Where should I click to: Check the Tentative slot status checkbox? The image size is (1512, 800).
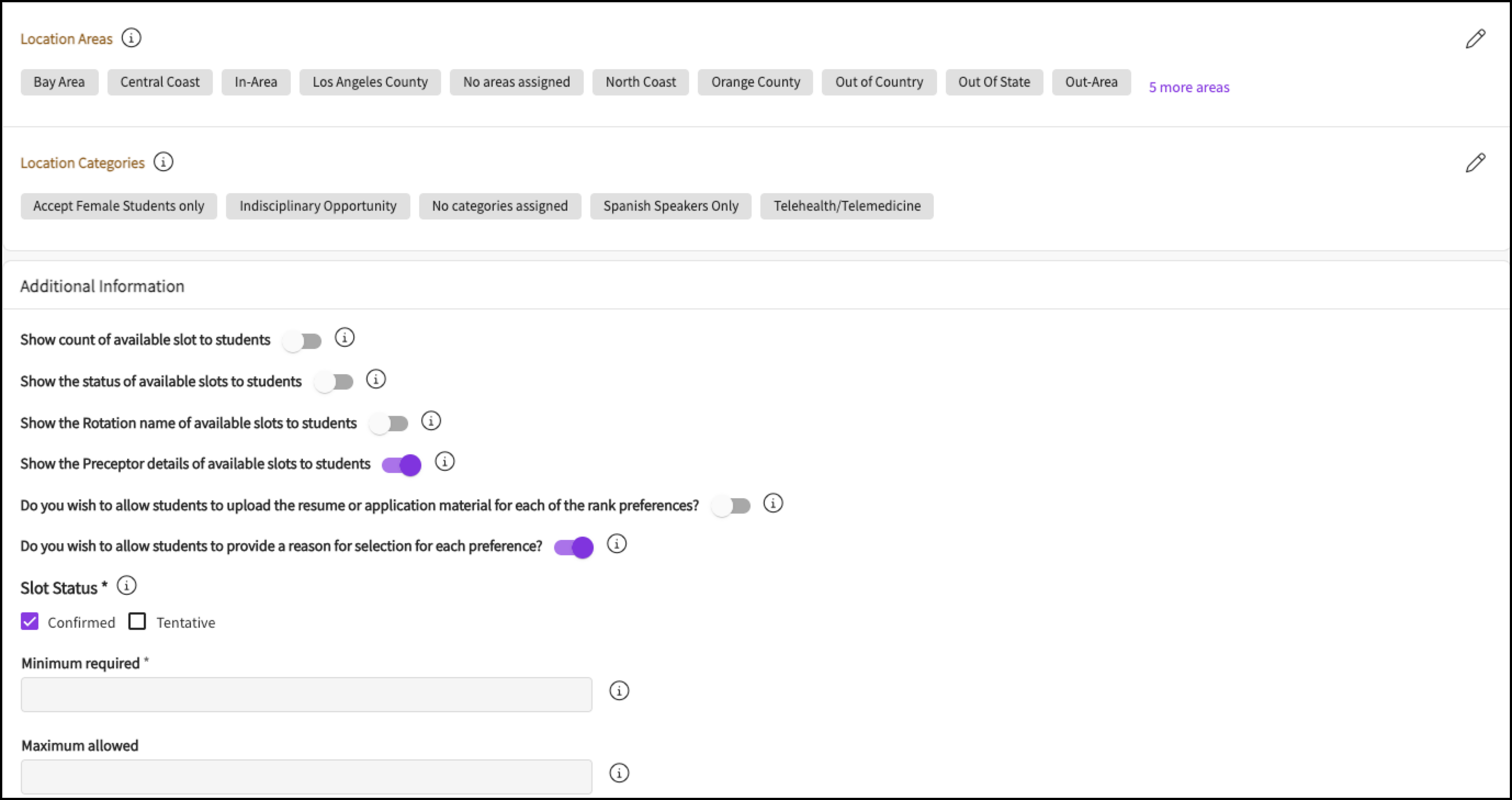pyautogui.click(x=137, y=621)
